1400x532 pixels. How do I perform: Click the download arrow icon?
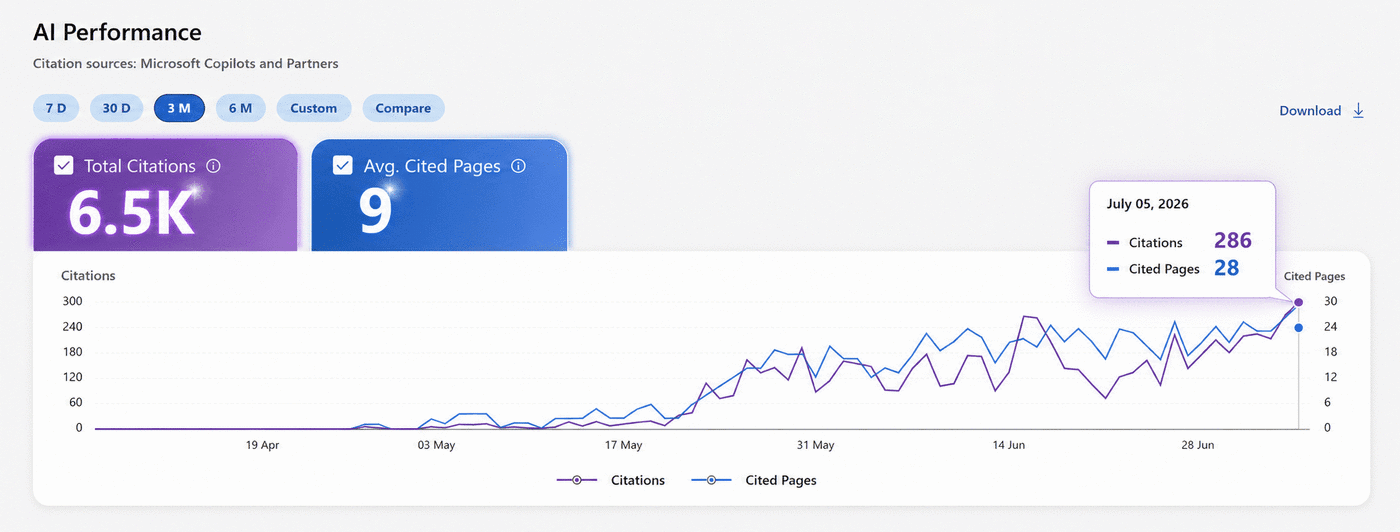[x=1358, y=111]
